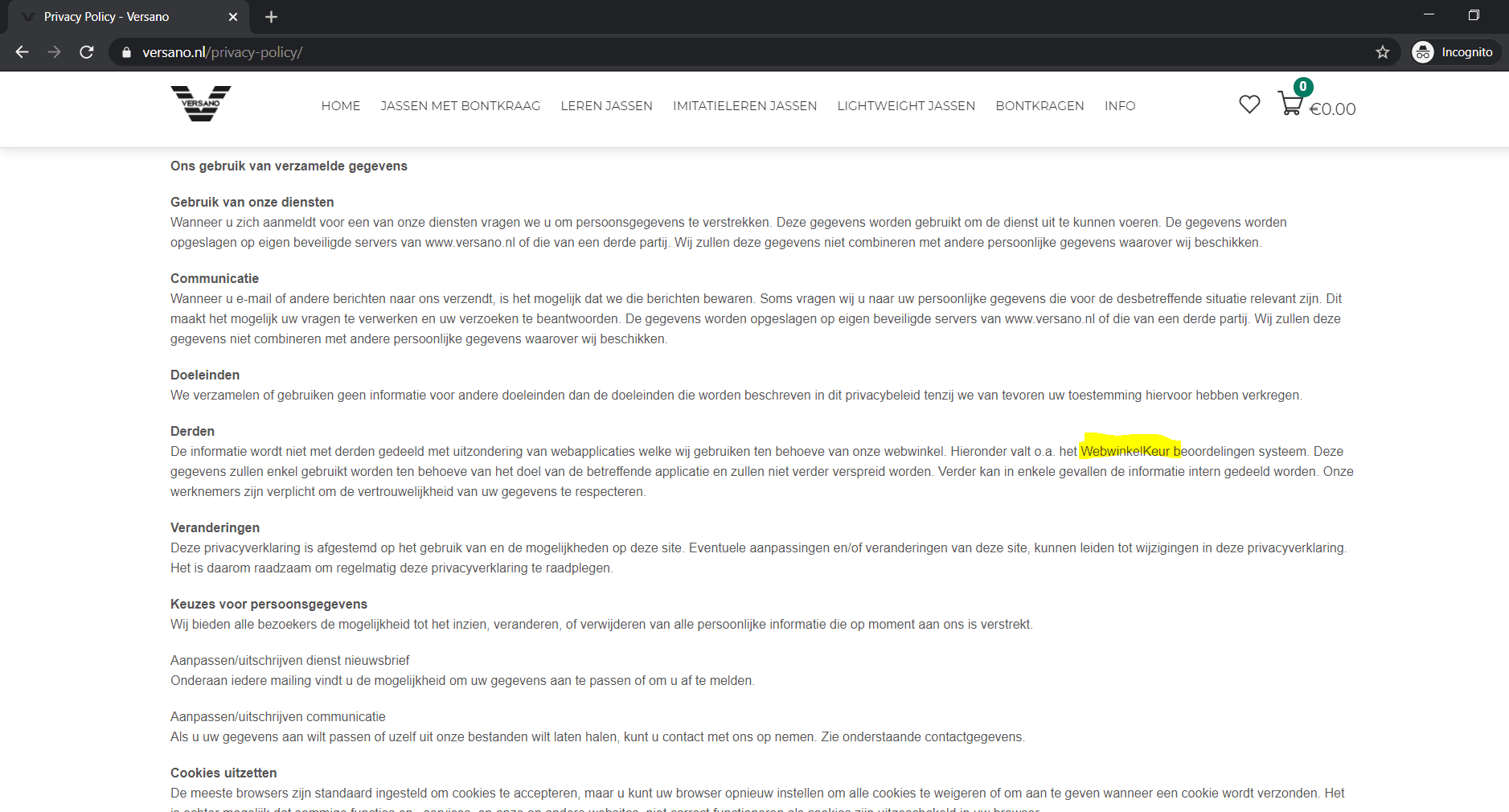The image size is (1509, 812).
Task: Click the €0.00 cart total
Action: pyautogui.click(x=1332, y=109)
